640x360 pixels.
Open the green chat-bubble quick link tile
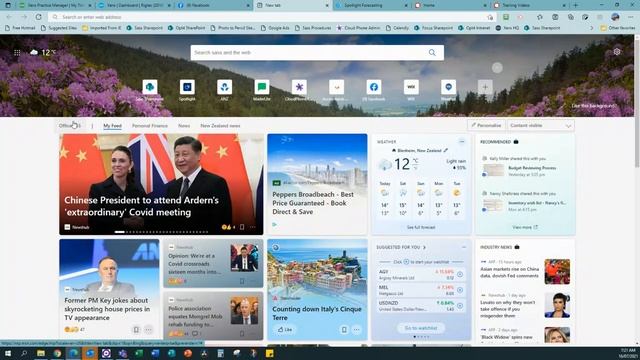262,87
